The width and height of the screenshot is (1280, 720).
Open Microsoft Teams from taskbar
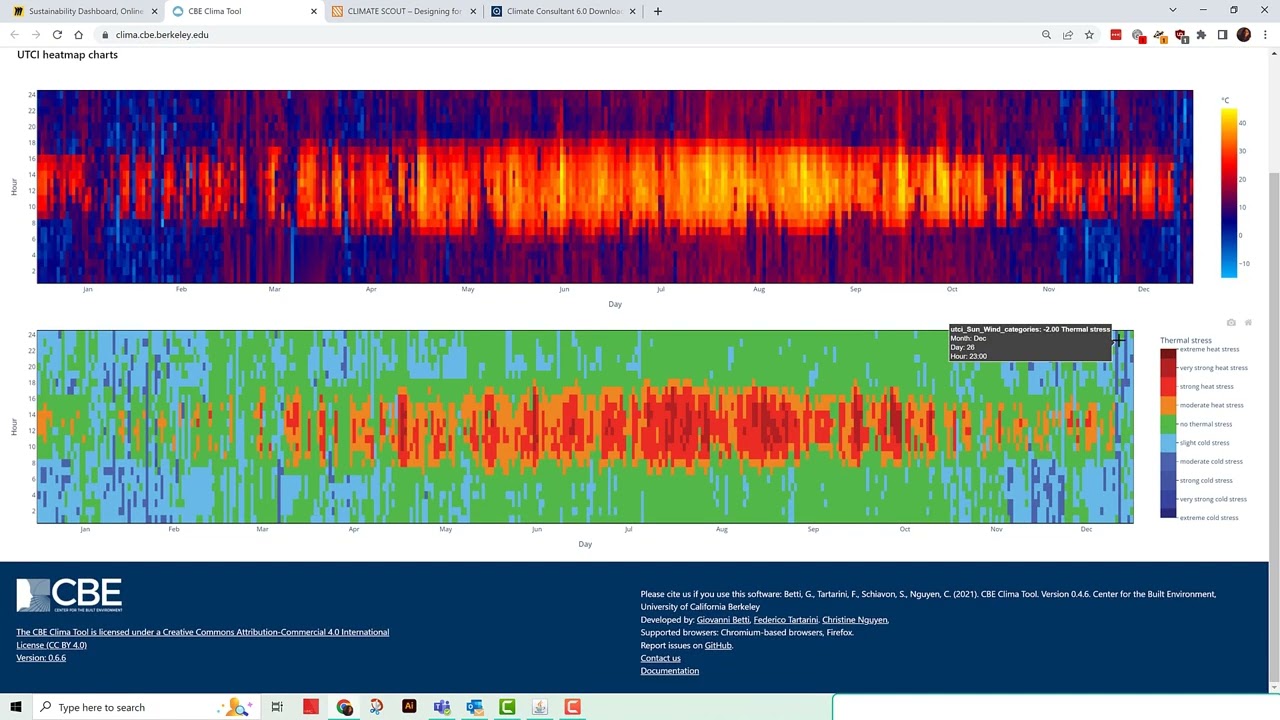coord(441,707)
